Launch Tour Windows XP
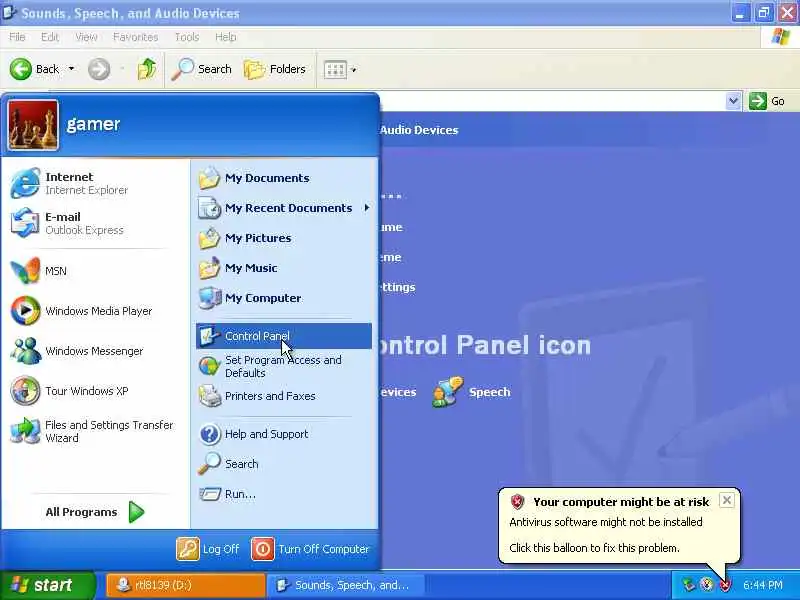Screen dimensions: 800x600 [x=69, y=391]
